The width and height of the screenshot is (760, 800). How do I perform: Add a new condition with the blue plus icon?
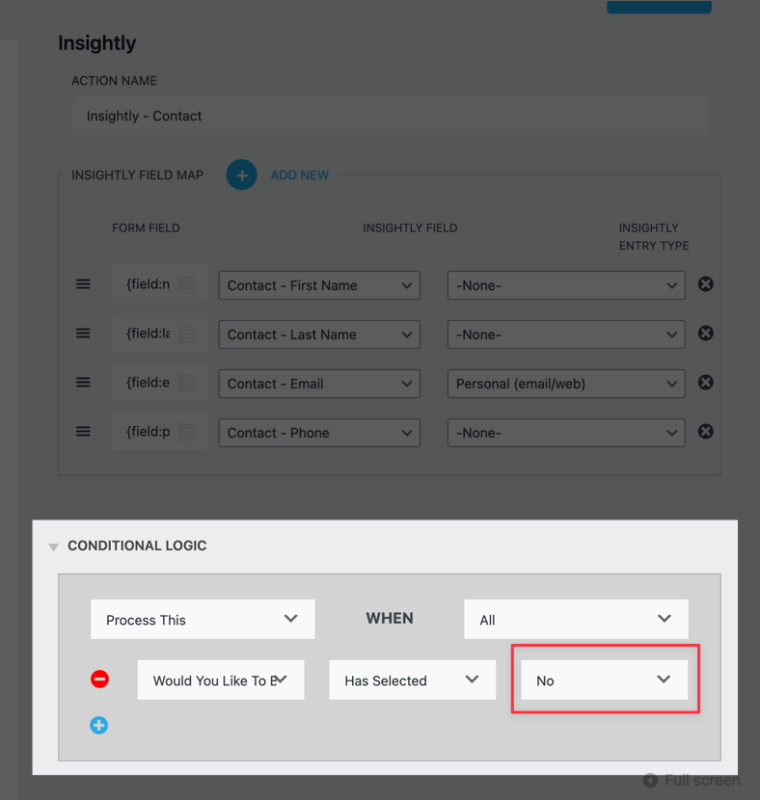[x=99, y=725]
